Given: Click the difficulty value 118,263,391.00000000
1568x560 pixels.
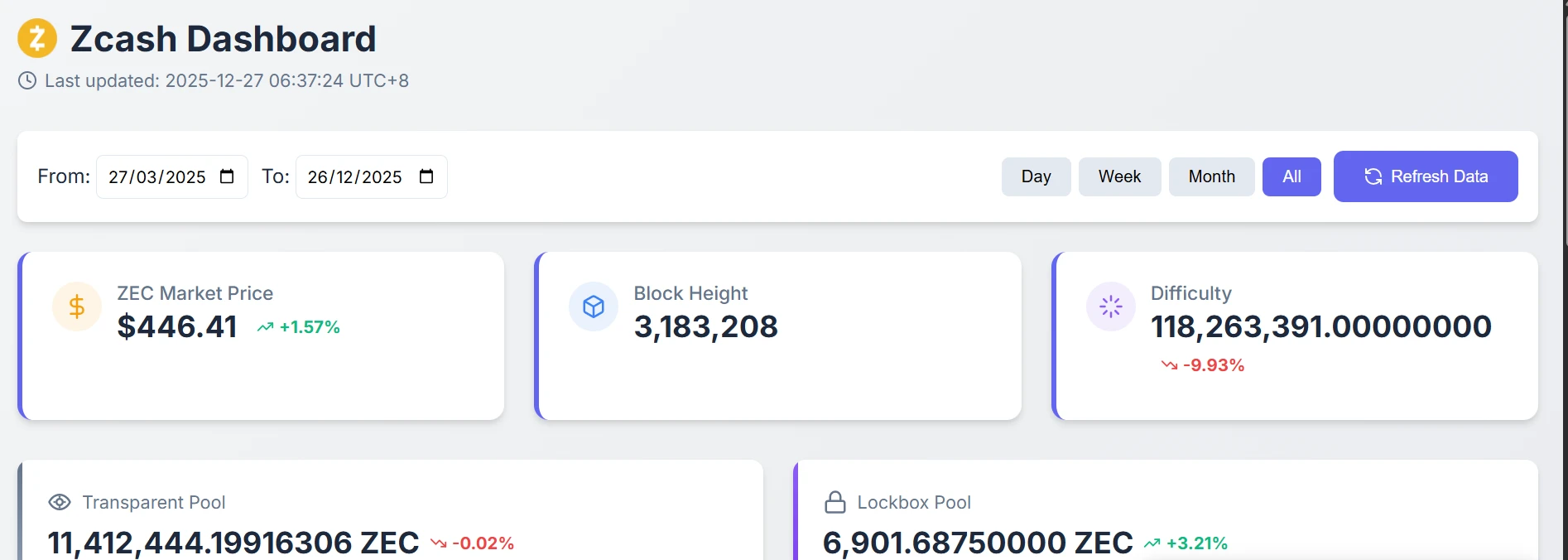Looking at the screenshot, I should pos(1321,326).
